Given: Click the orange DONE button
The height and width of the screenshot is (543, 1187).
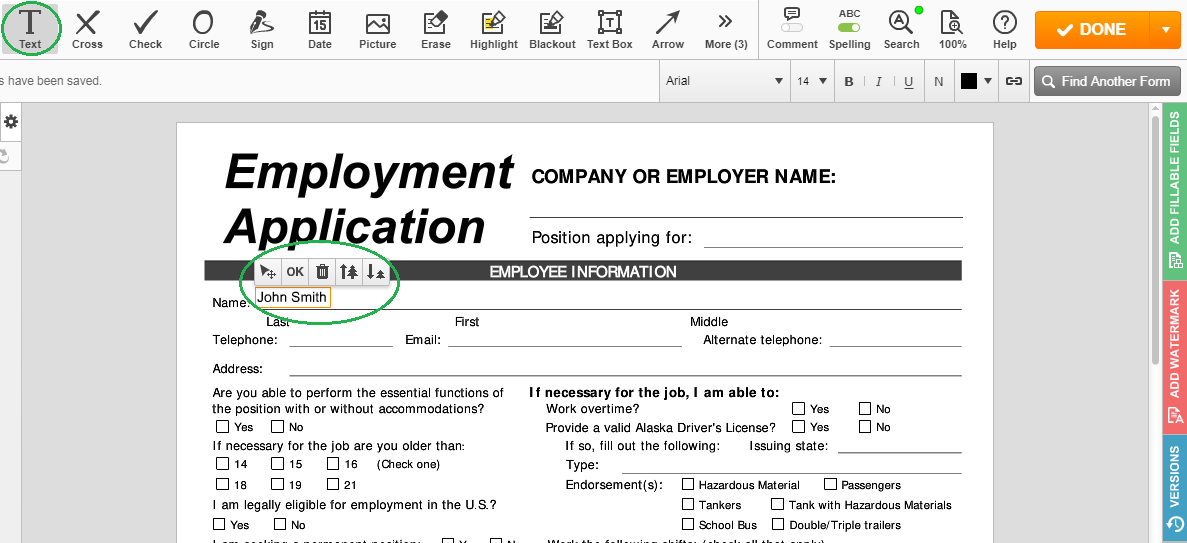Looking at the screenshot, I should pyautogui.click(x=1092, y=30).
